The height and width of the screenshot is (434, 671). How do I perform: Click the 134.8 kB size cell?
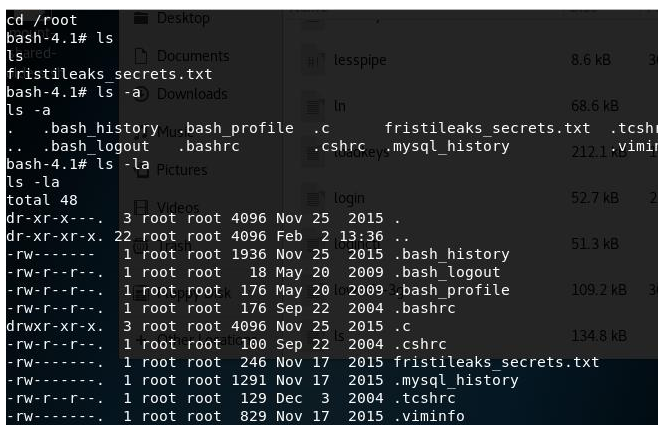click(595, 335)
